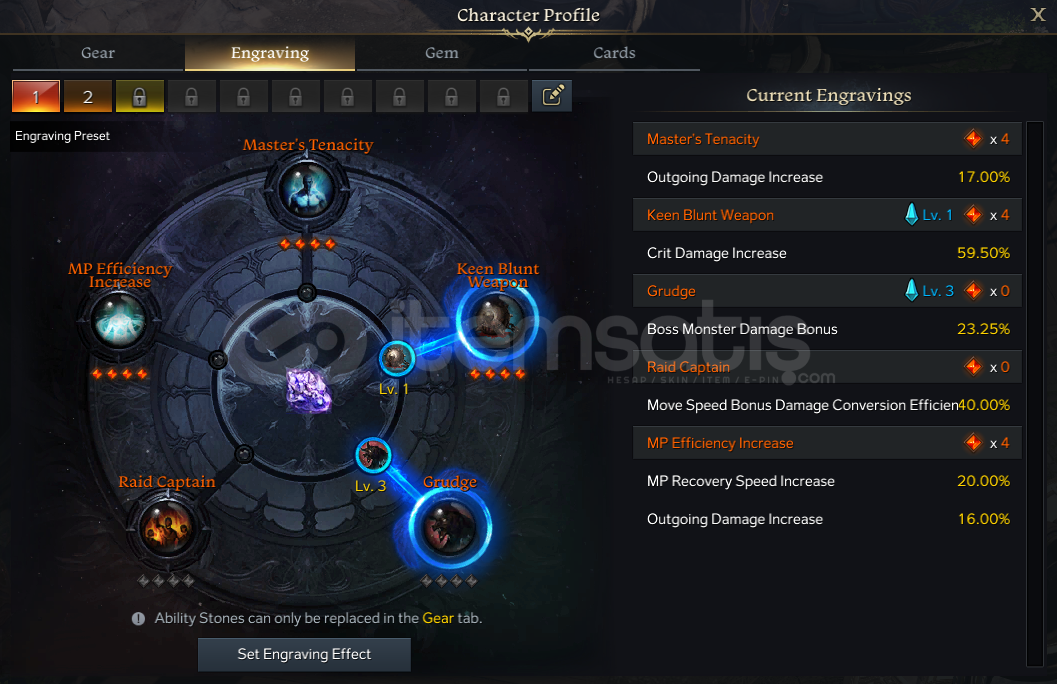The image size is (1057, 684).
Task: Click the Current Engravings list scrollbar
Action: pos(1034,394)
